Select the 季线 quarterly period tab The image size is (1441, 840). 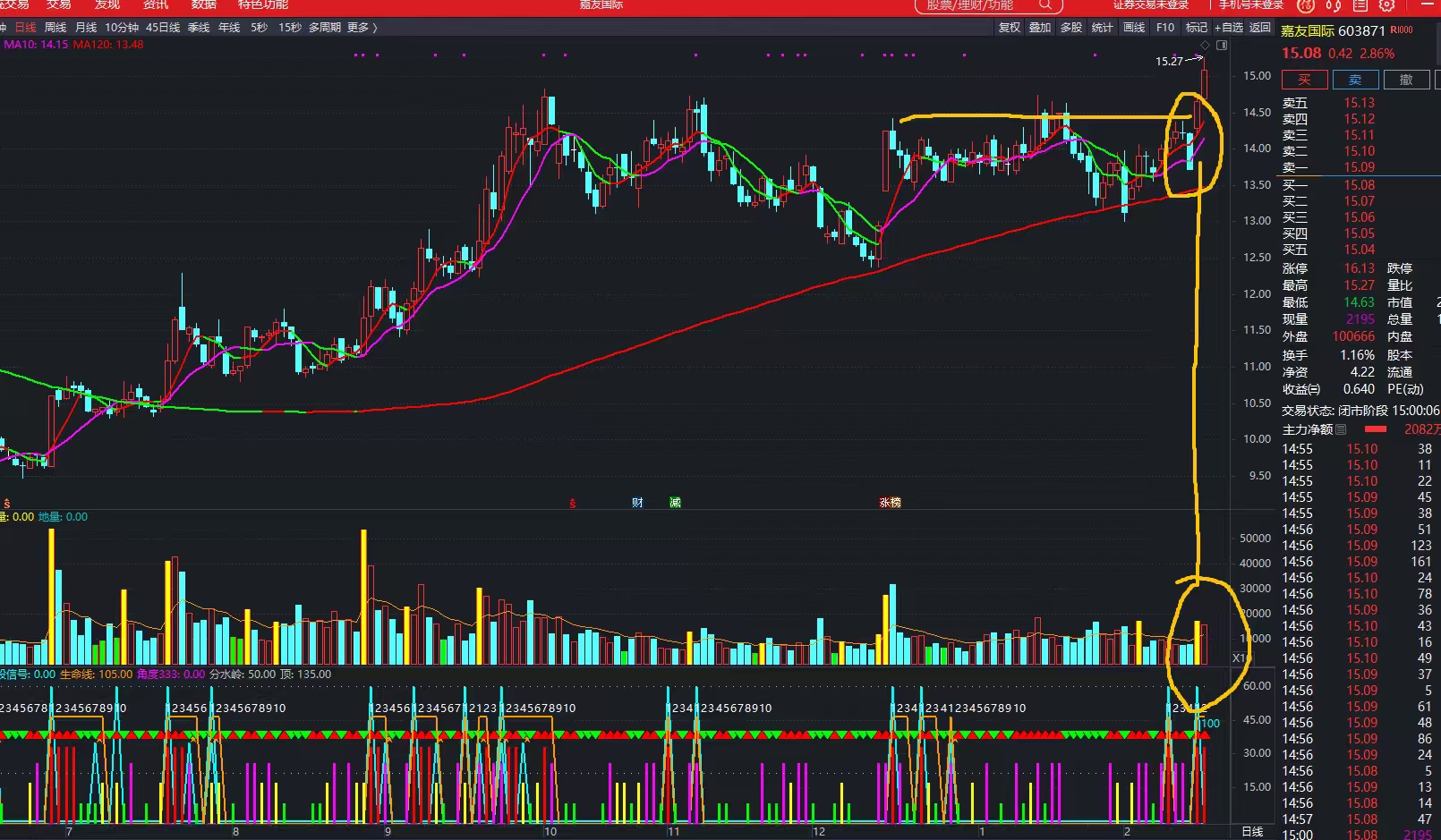pyautogui.click(x=199, y=28)
